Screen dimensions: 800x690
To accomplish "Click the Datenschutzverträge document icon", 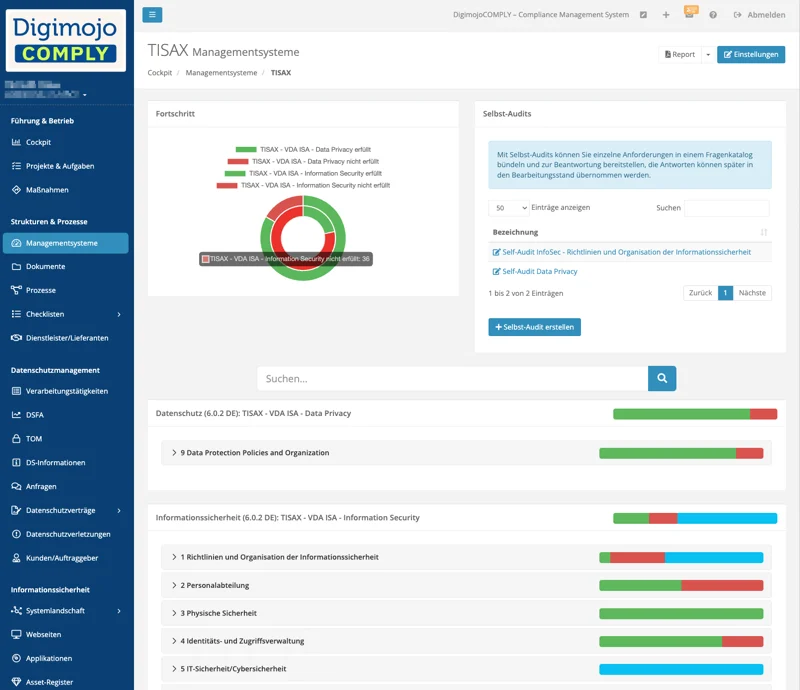I will (16, 510).
